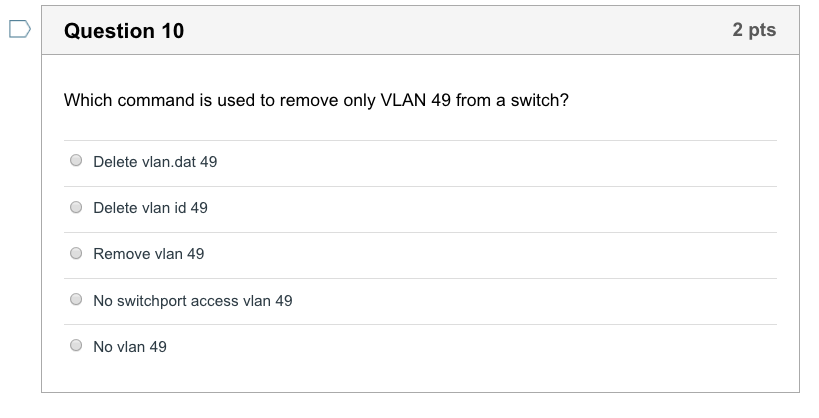The width and height of the screenshot is (819, 418).
Task: Pick the No switchport access vlan 49 radio
Action: tap(76, 299)
